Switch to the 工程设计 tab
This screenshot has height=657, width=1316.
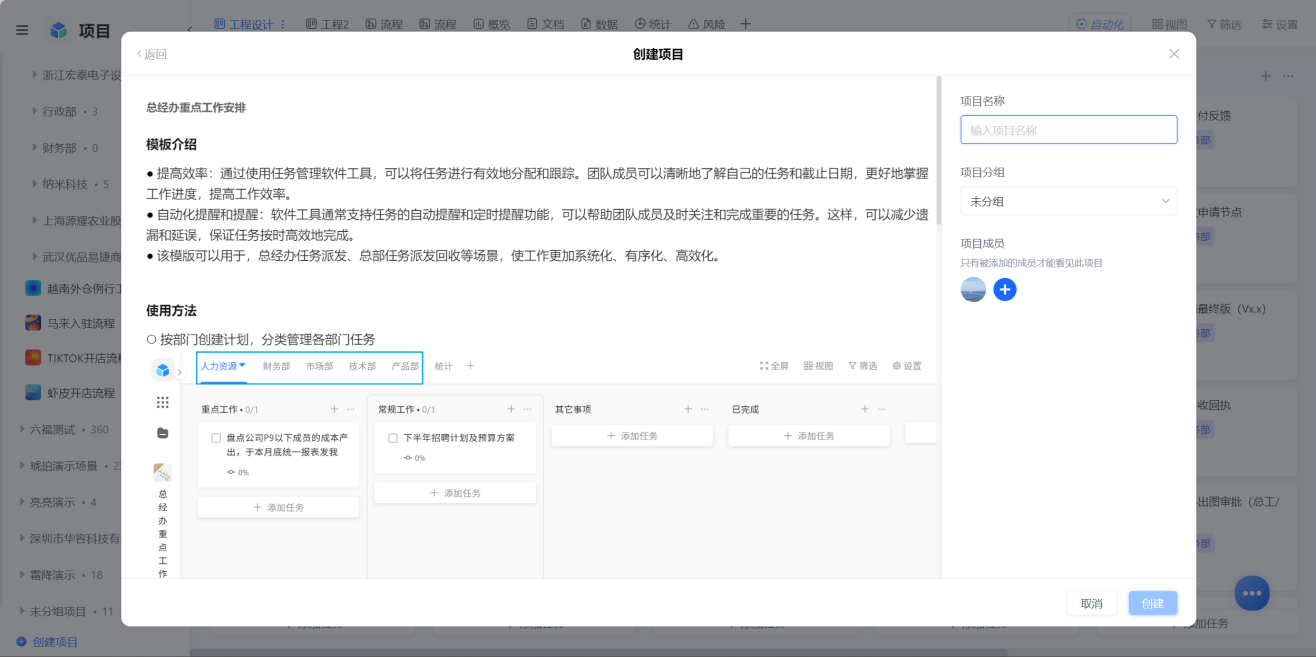(243, 24)
